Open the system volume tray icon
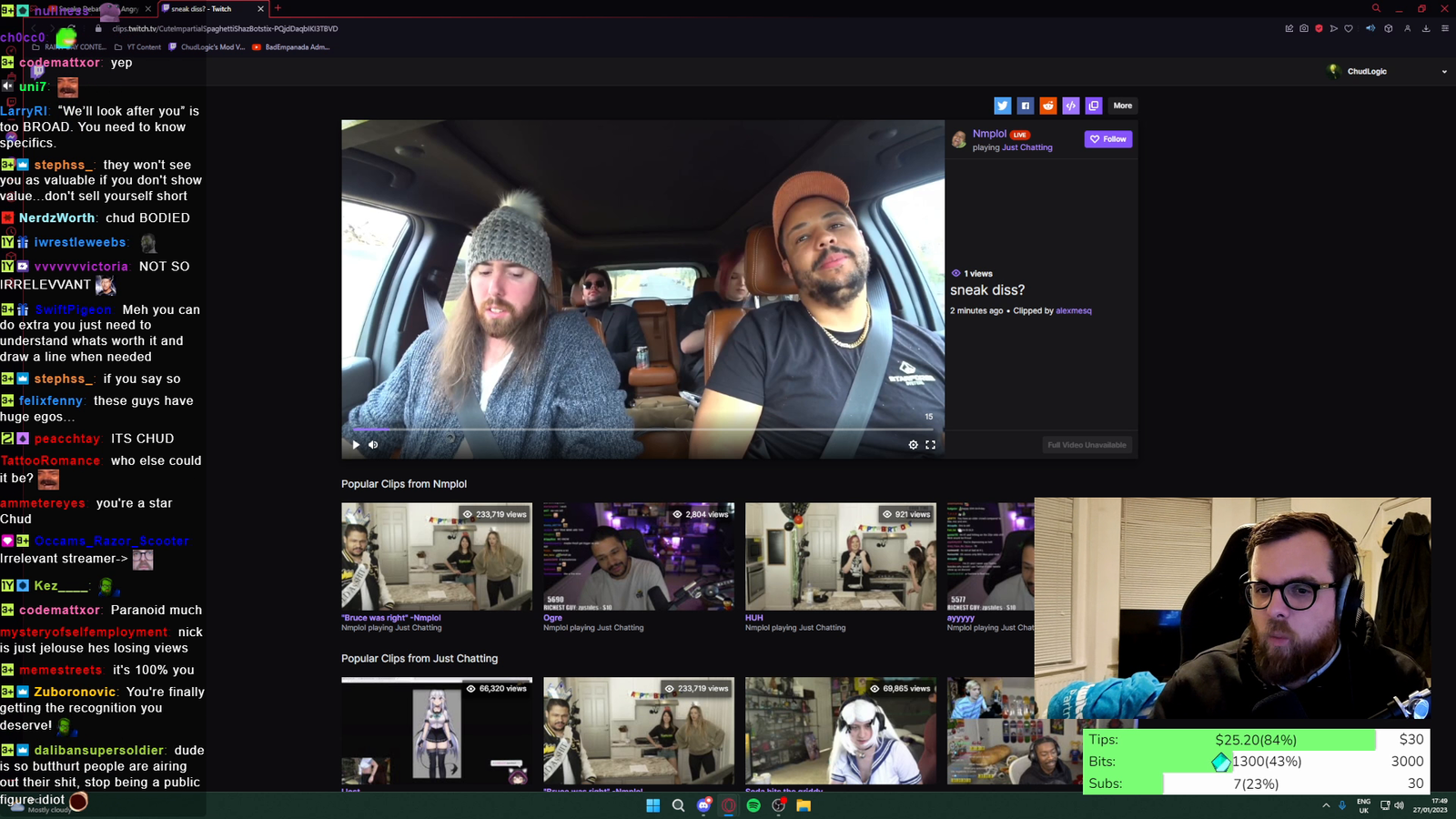Image resolution: width=1456 pixels, height=819 pixels. point(1399,805)
